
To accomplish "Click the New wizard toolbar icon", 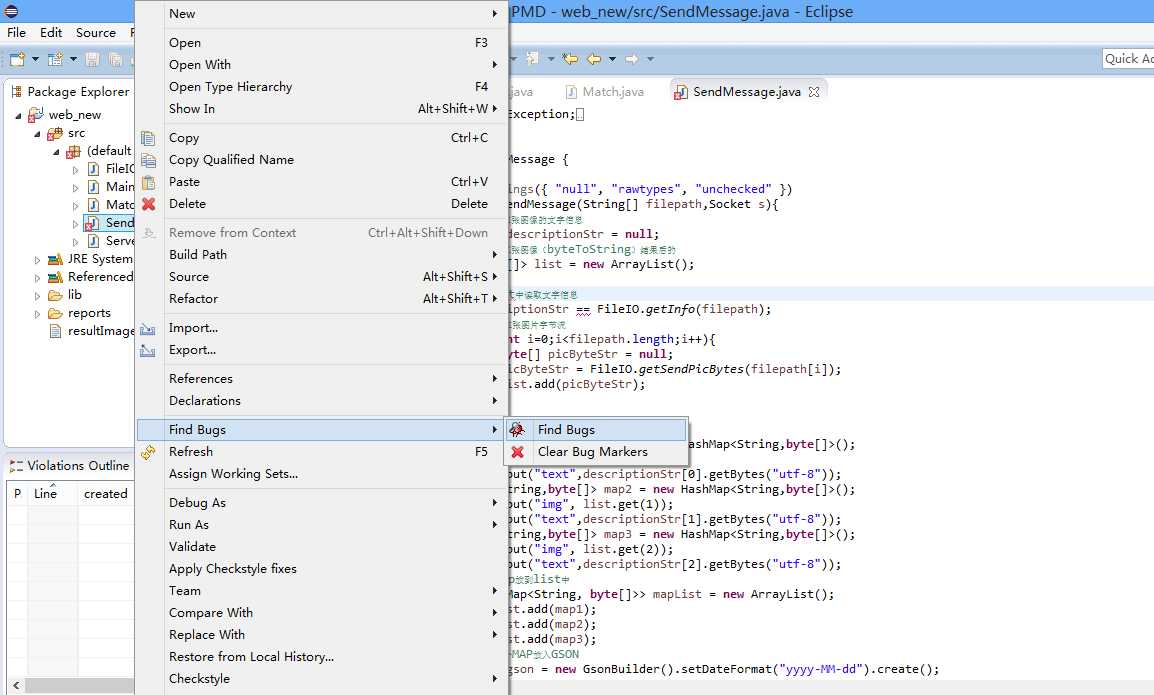I will click(17, 59).
